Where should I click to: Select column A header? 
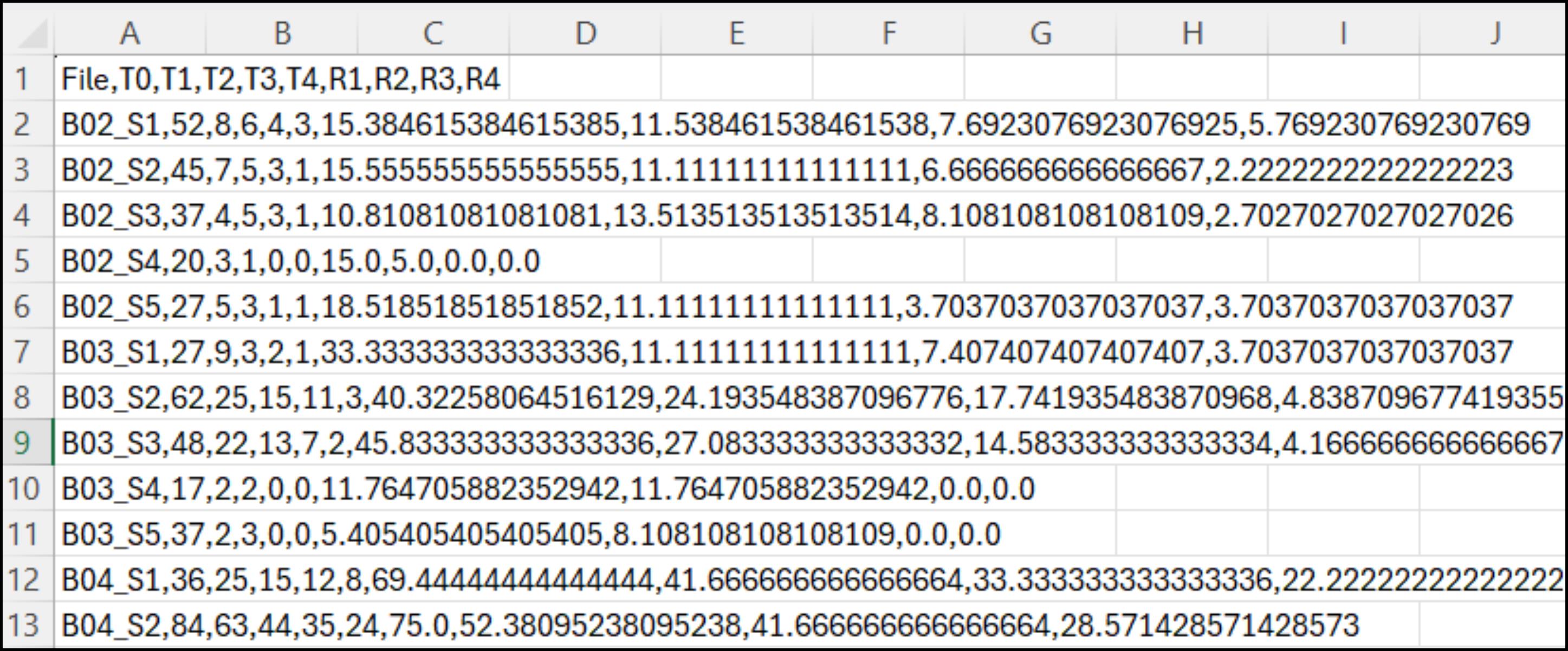(129, 34)
